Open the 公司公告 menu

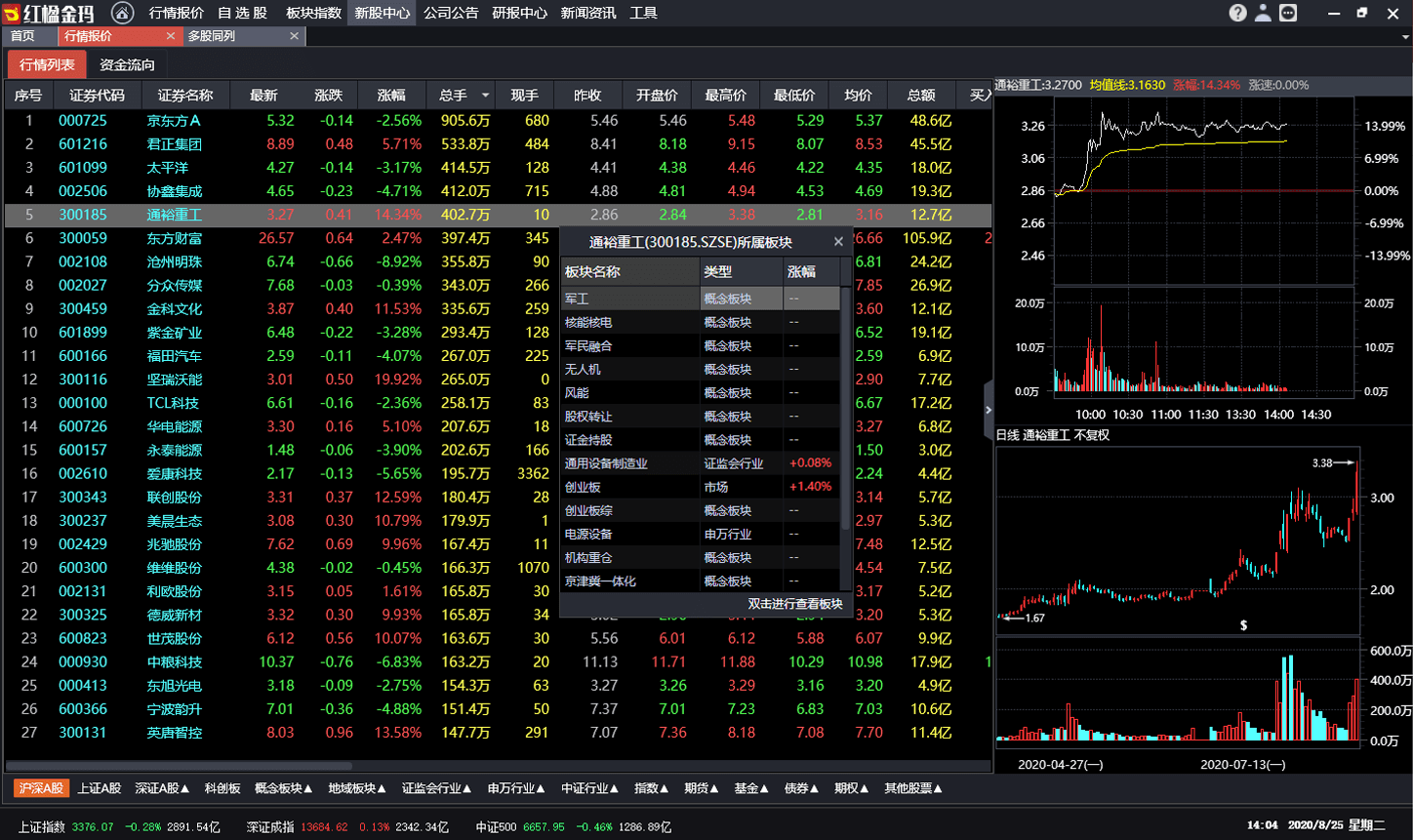tap(451, 13)
